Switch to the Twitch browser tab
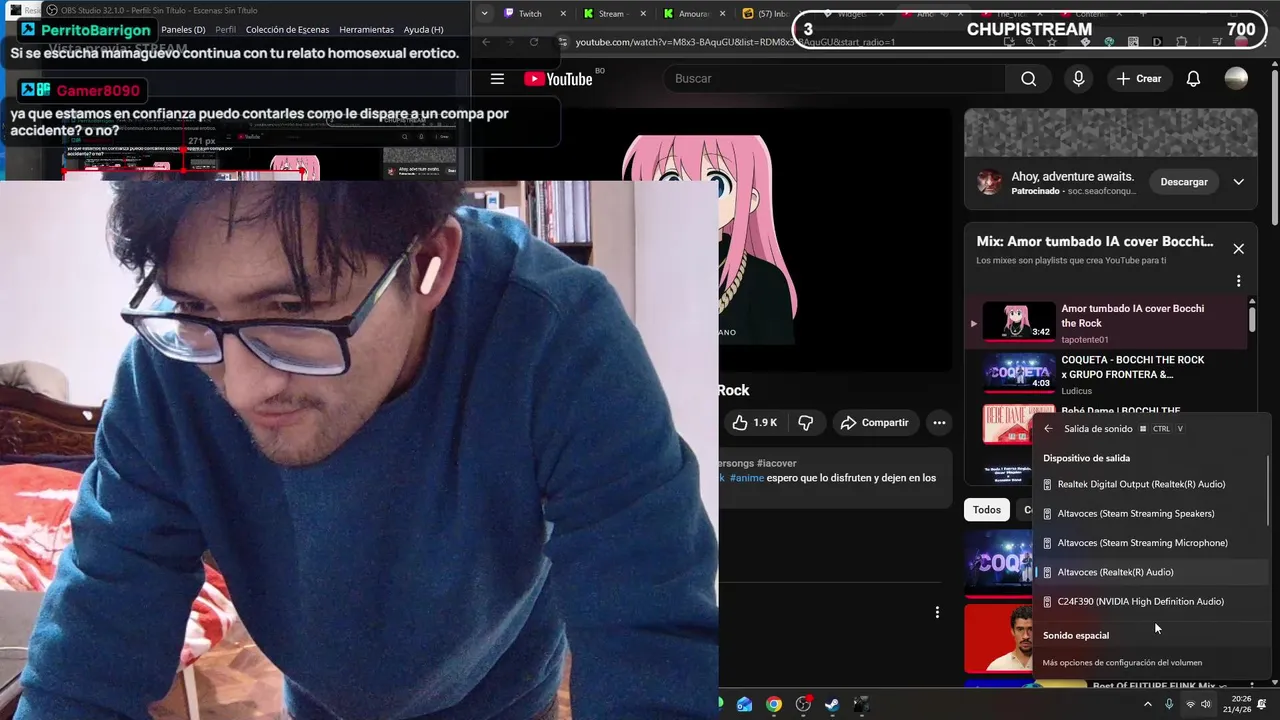 pos(530,14)
